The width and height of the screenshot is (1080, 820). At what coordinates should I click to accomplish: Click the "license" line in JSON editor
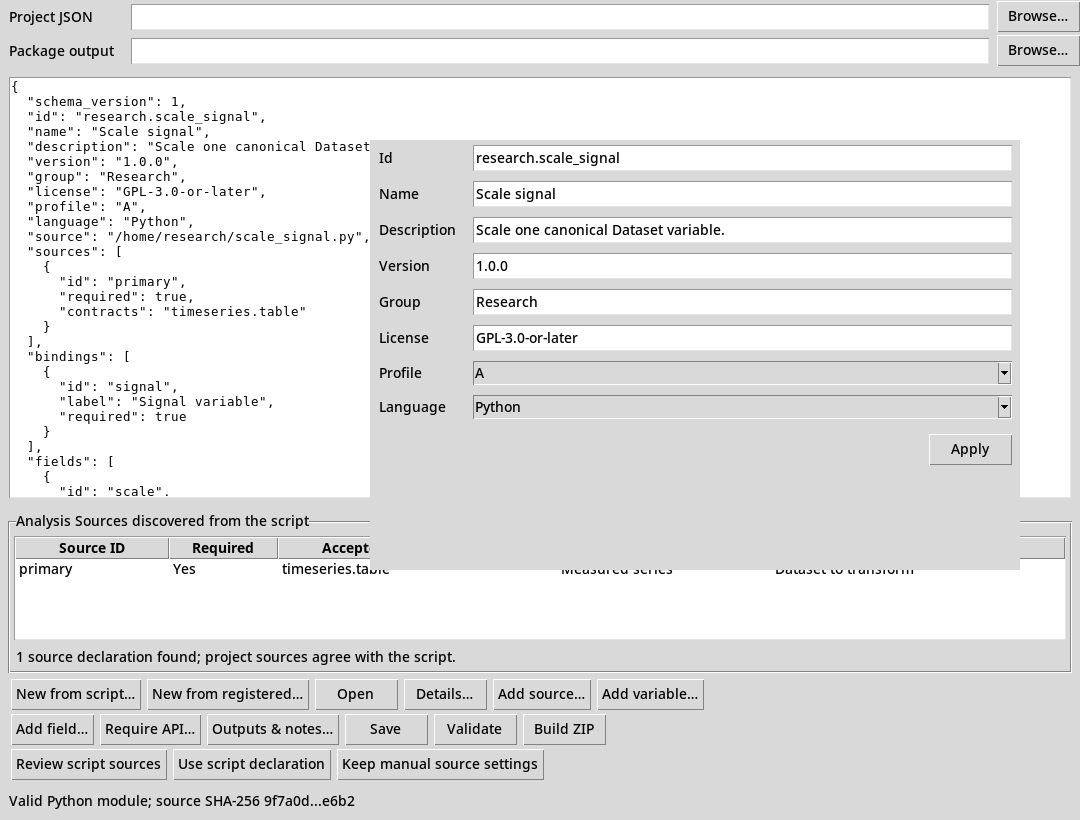coord(146,191)
